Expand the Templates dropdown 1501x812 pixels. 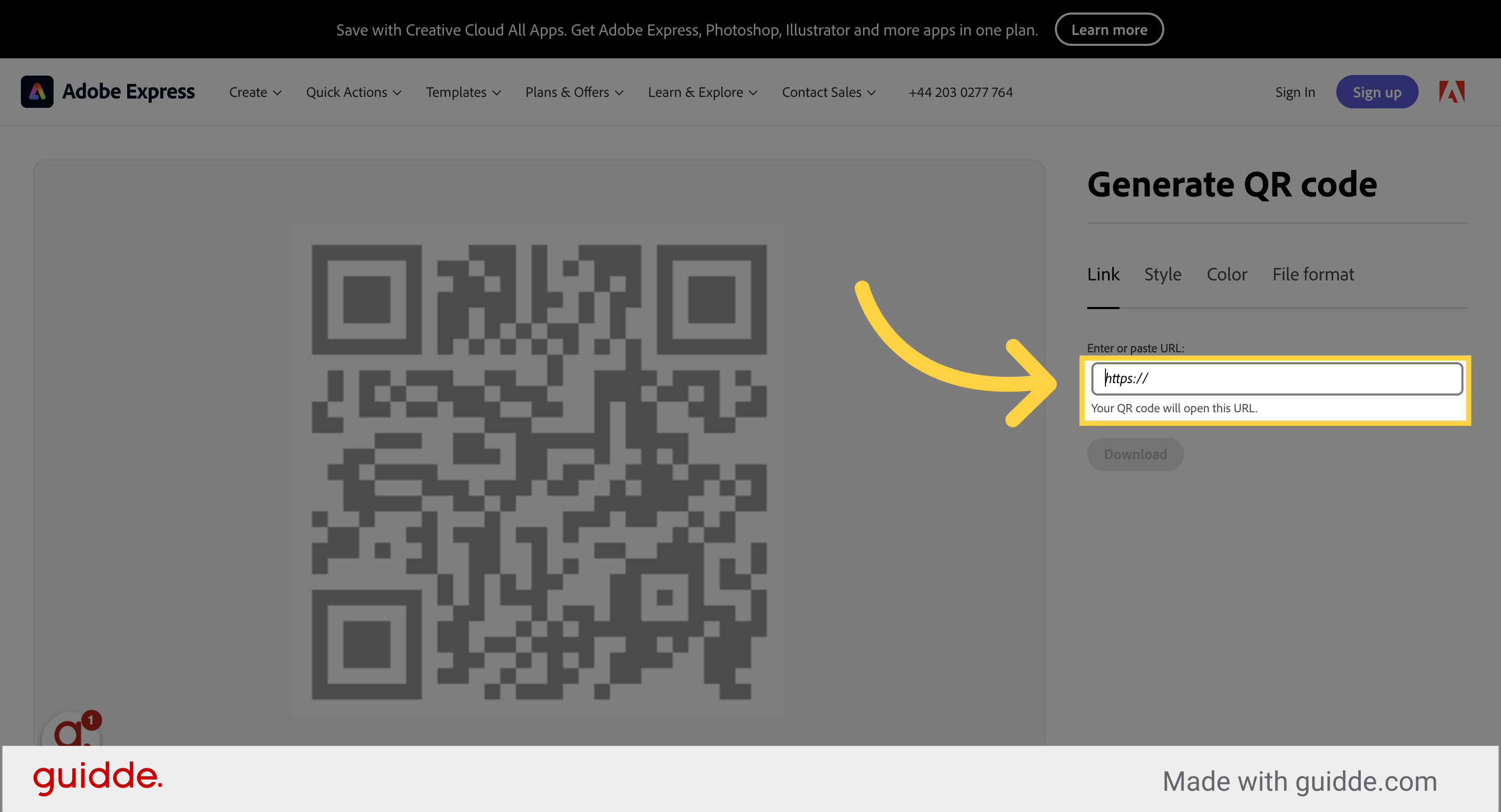[x=463, y=92]
